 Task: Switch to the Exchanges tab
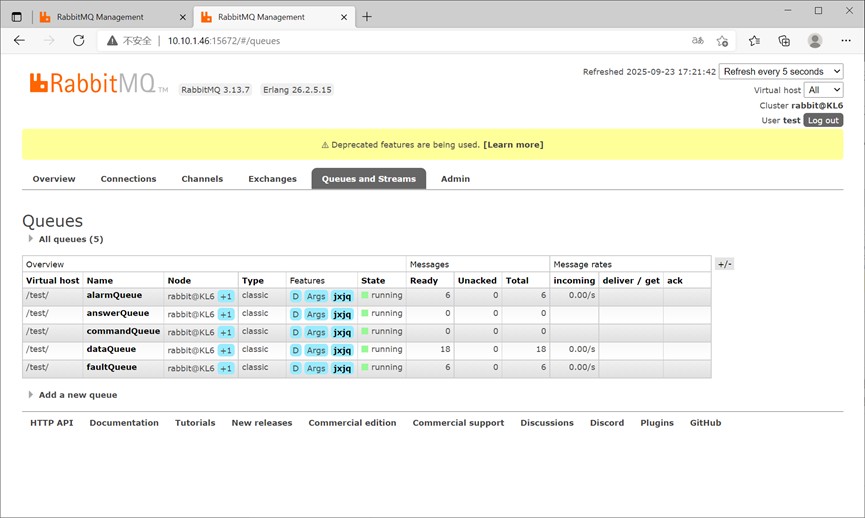272,179
